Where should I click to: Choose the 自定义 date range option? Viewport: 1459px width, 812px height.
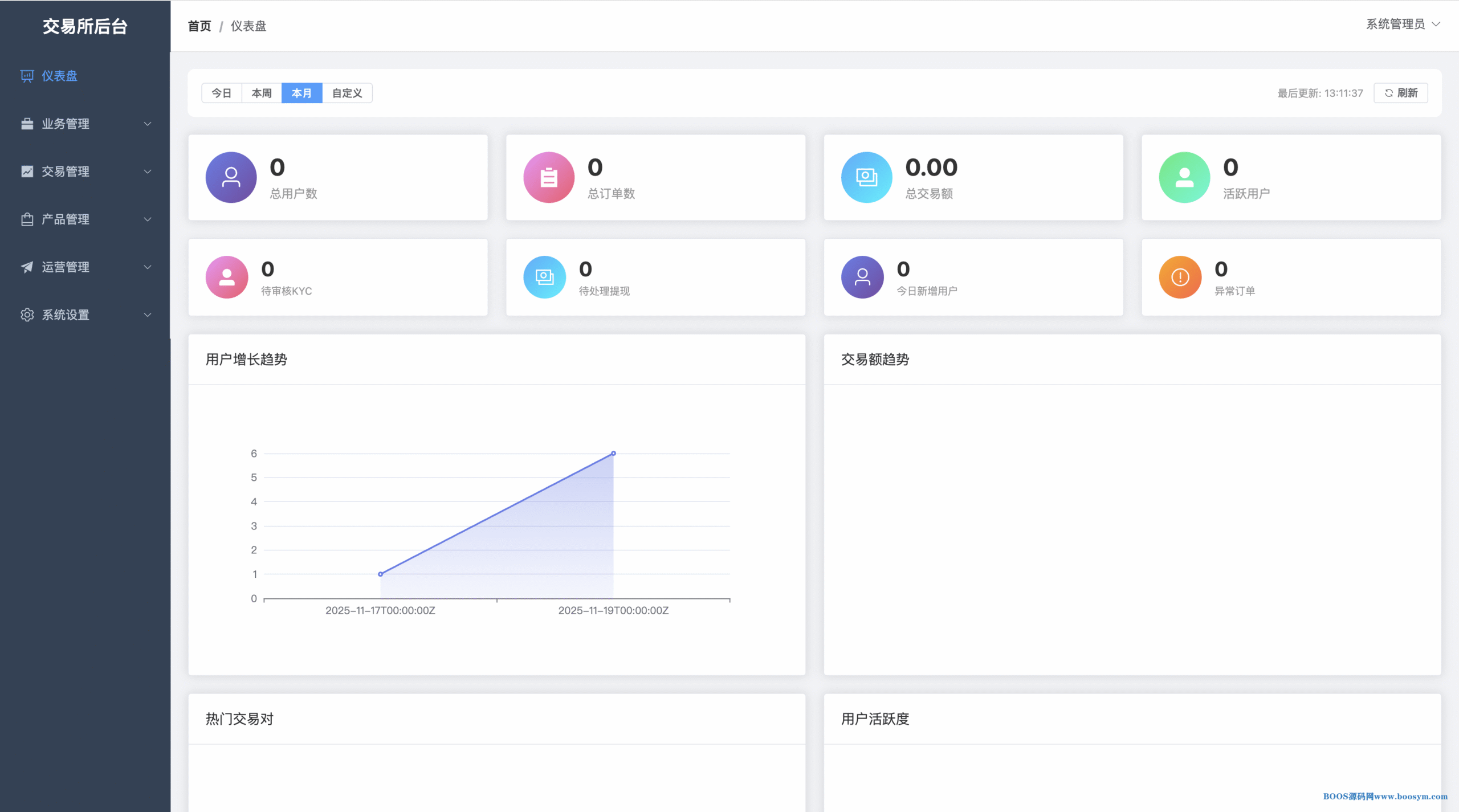point(347,93)
